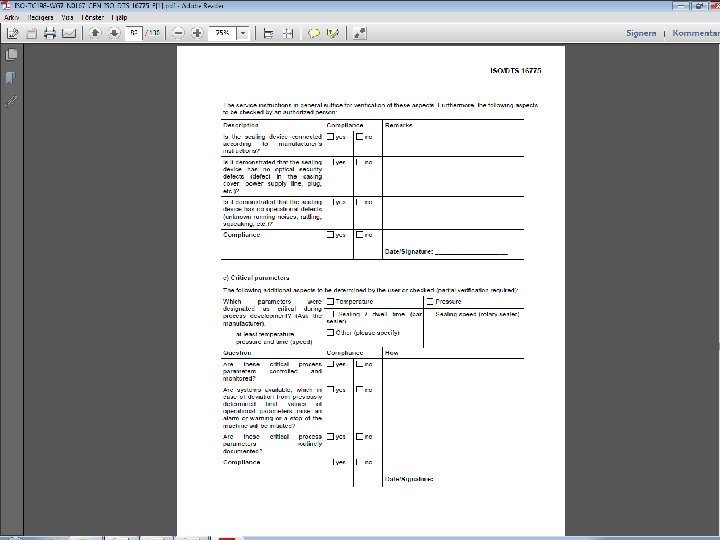Click the Question column header
720x540 pixels.
[237, 353]
